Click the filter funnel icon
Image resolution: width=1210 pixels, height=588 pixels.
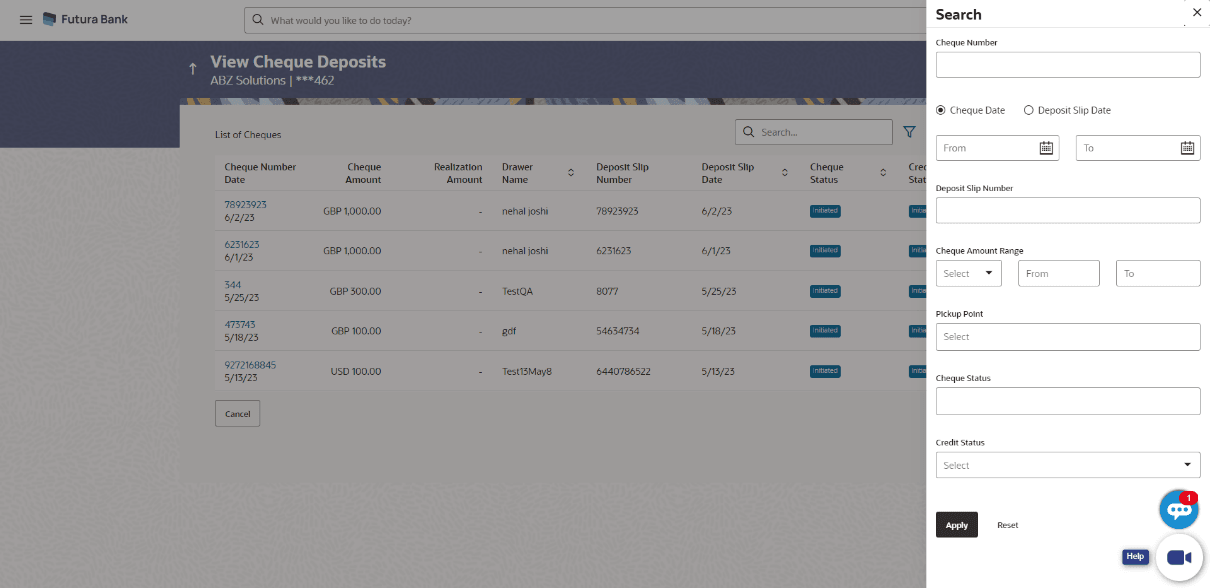909,132
